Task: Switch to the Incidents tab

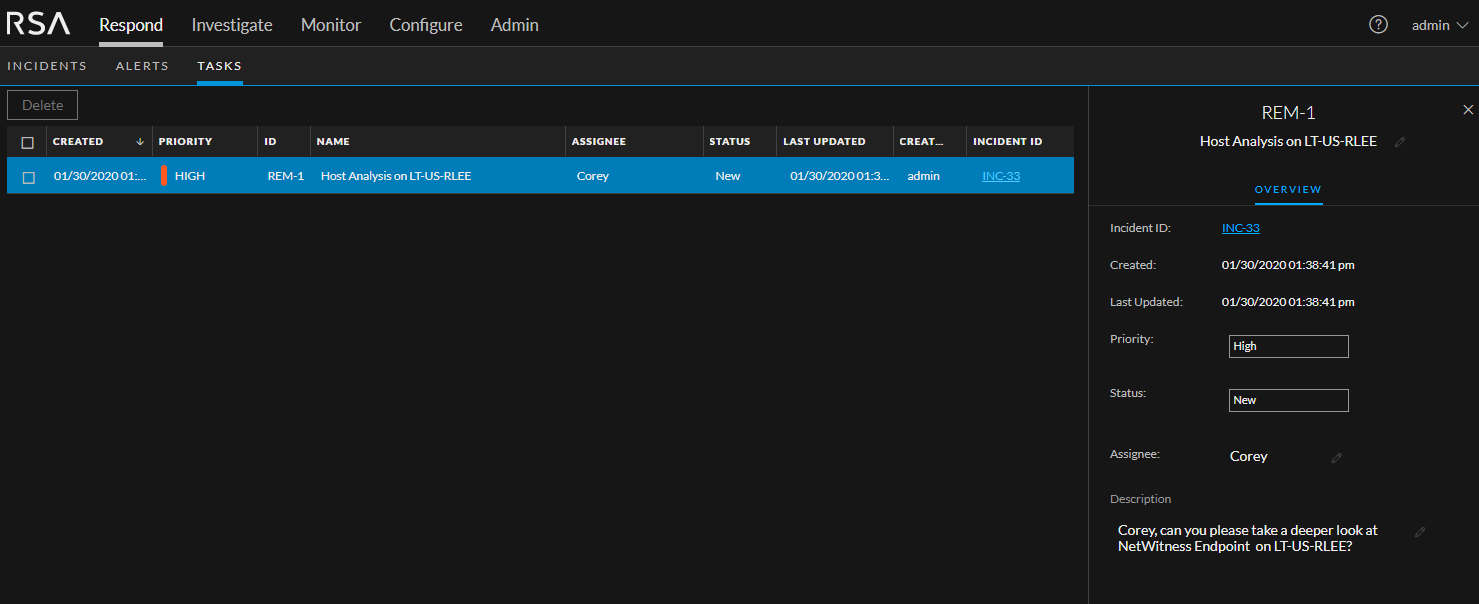Action: pyautogui.click(x=47, y=66)
